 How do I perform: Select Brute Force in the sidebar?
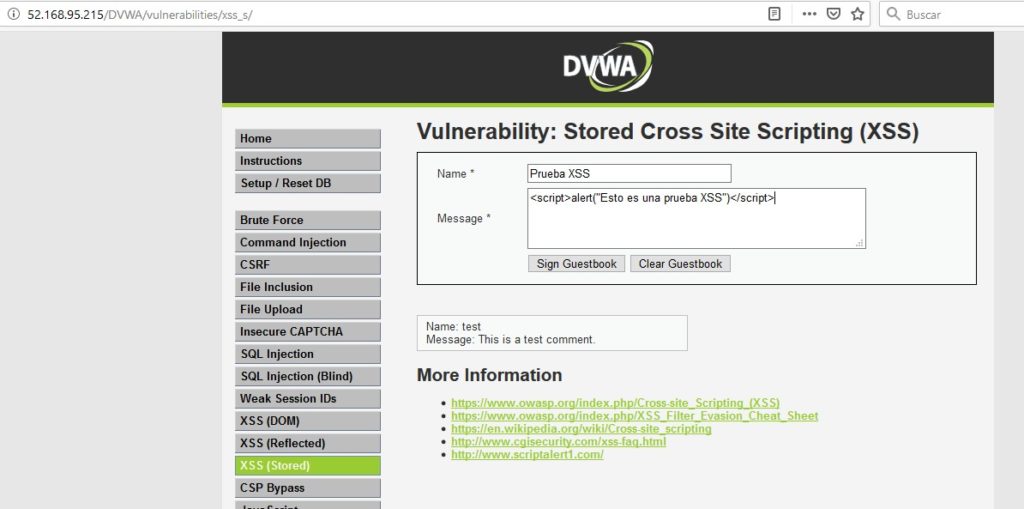(x=308, y=220)
